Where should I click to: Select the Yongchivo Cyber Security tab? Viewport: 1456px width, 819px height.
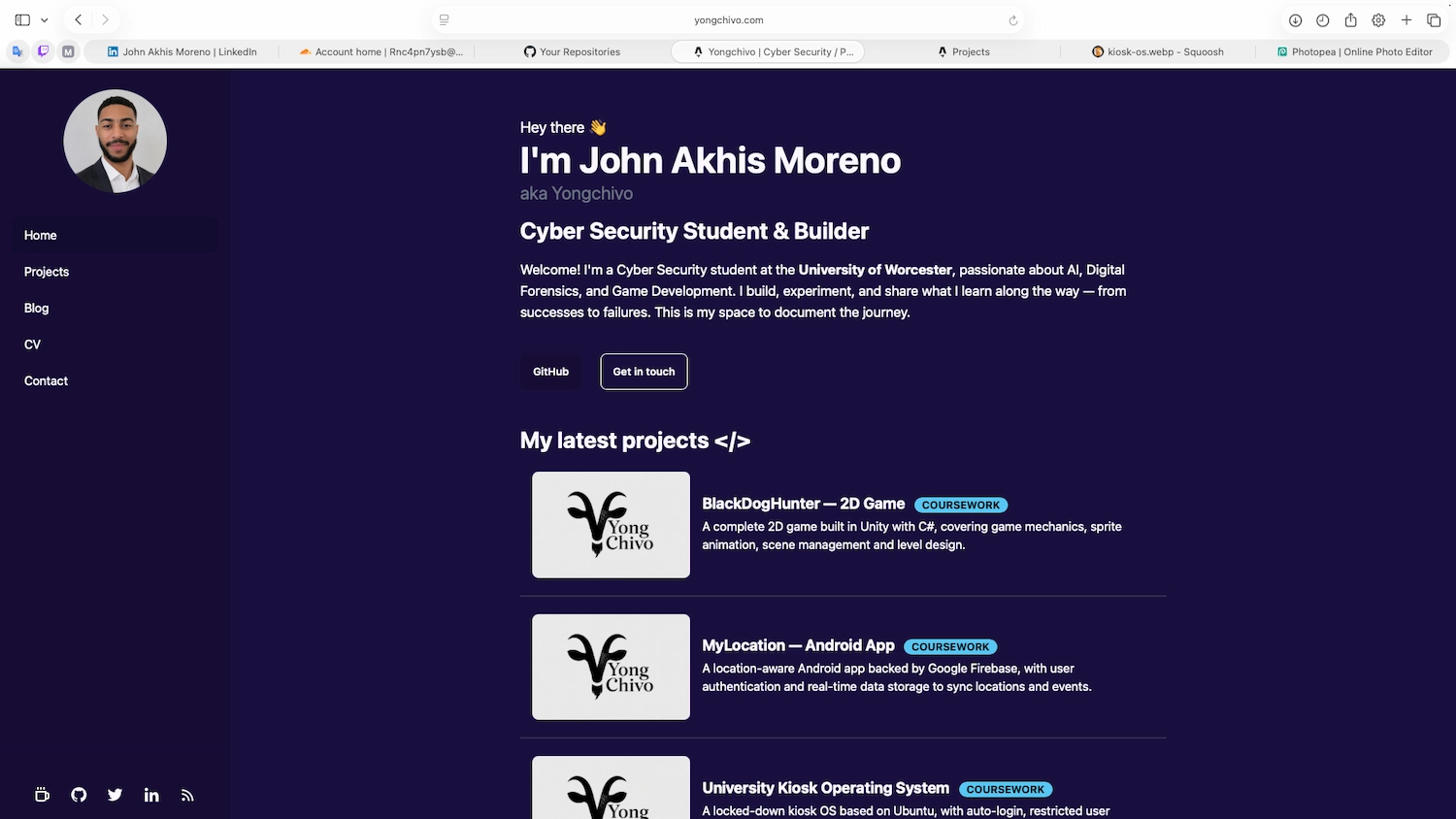pos(768,51)
